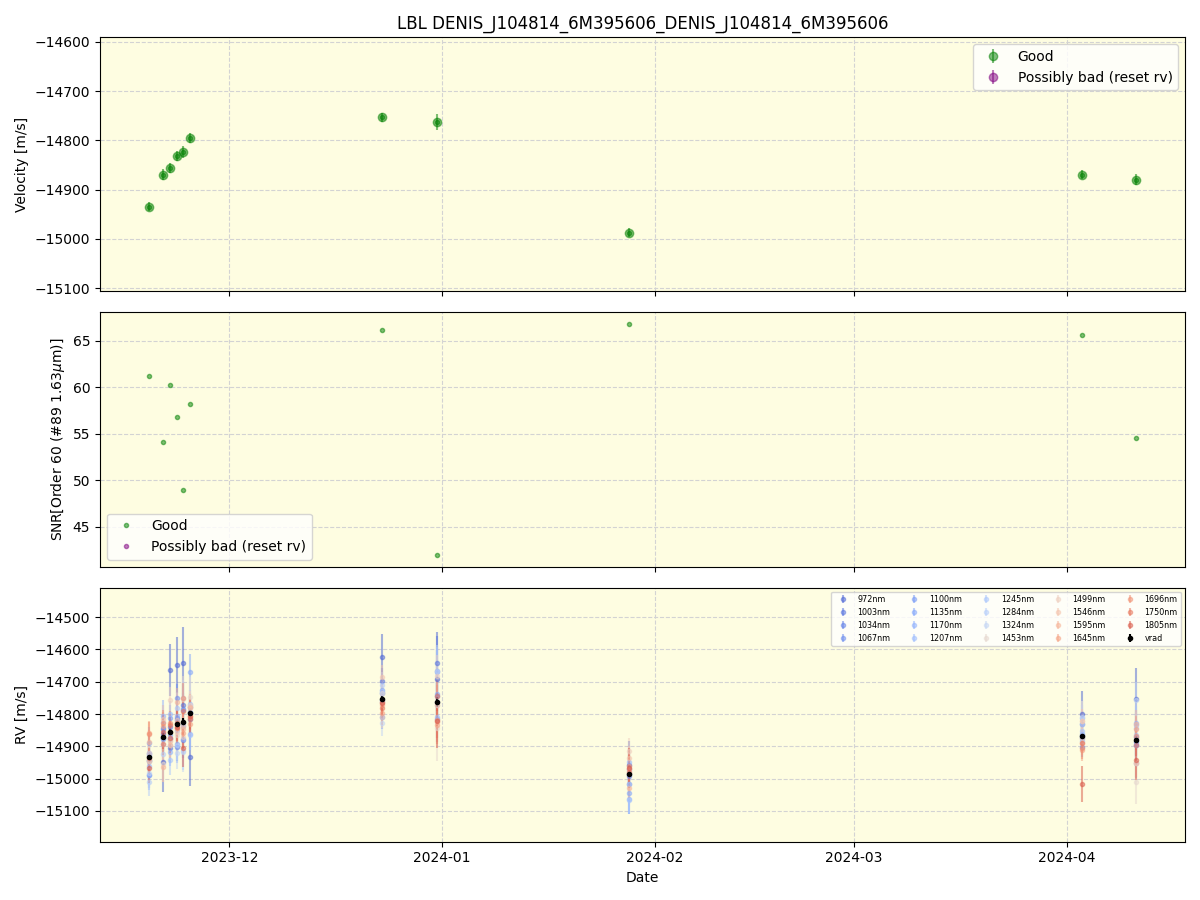Viewport: 1200px width, 900px height.
Task: Click the black vrad point in late January 2024
Action: (629, 774)
